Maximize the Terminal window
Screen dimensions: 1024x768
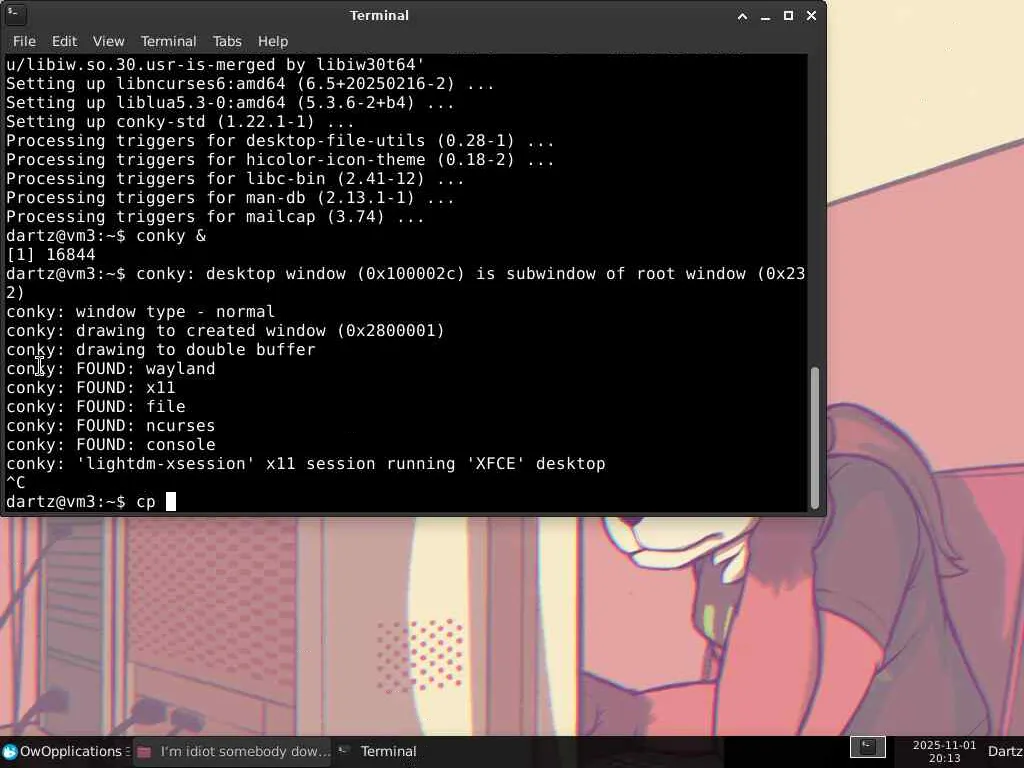[788, 16]
